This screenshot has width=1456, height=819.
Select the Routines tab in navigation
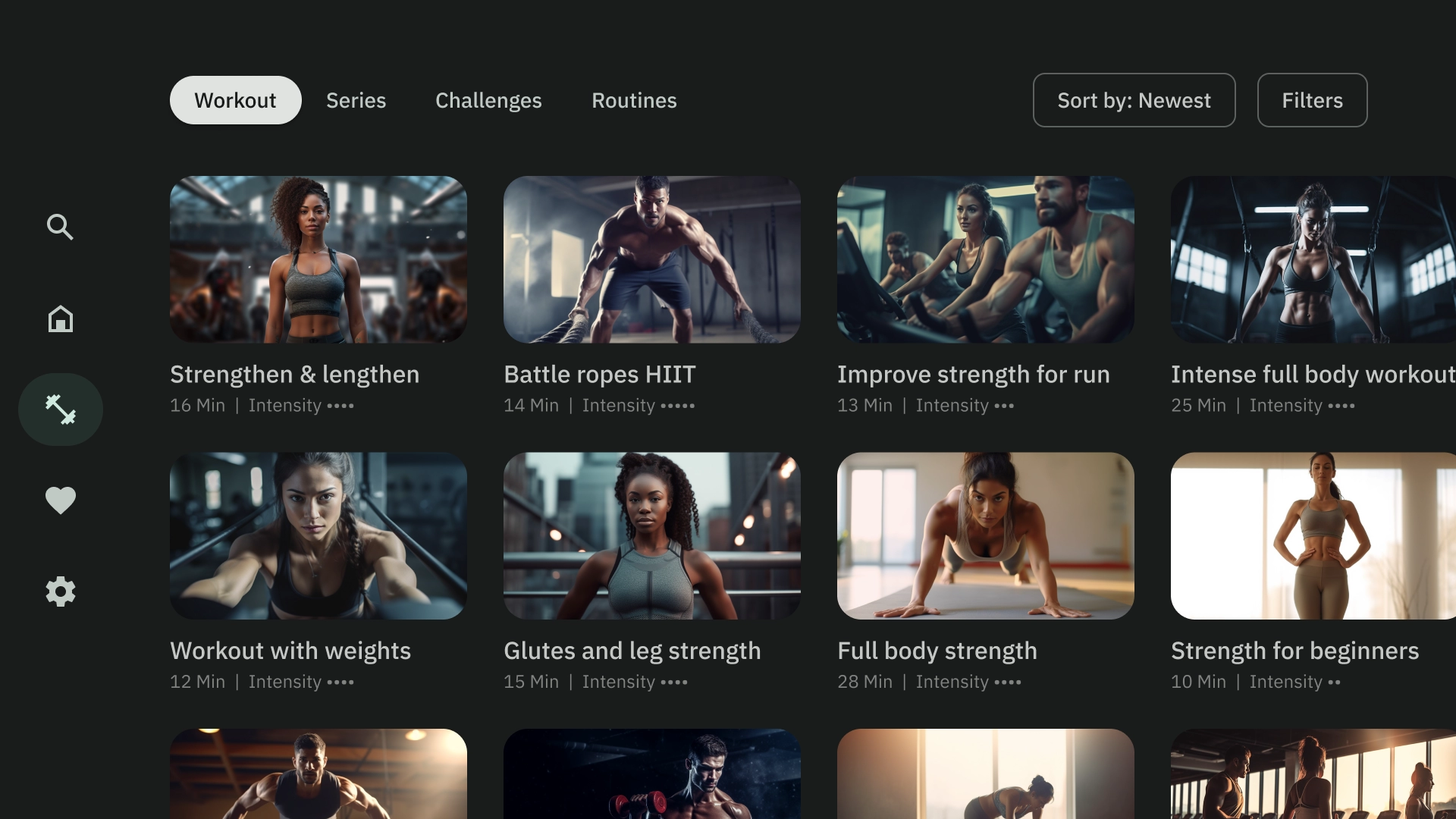[634, 100]
